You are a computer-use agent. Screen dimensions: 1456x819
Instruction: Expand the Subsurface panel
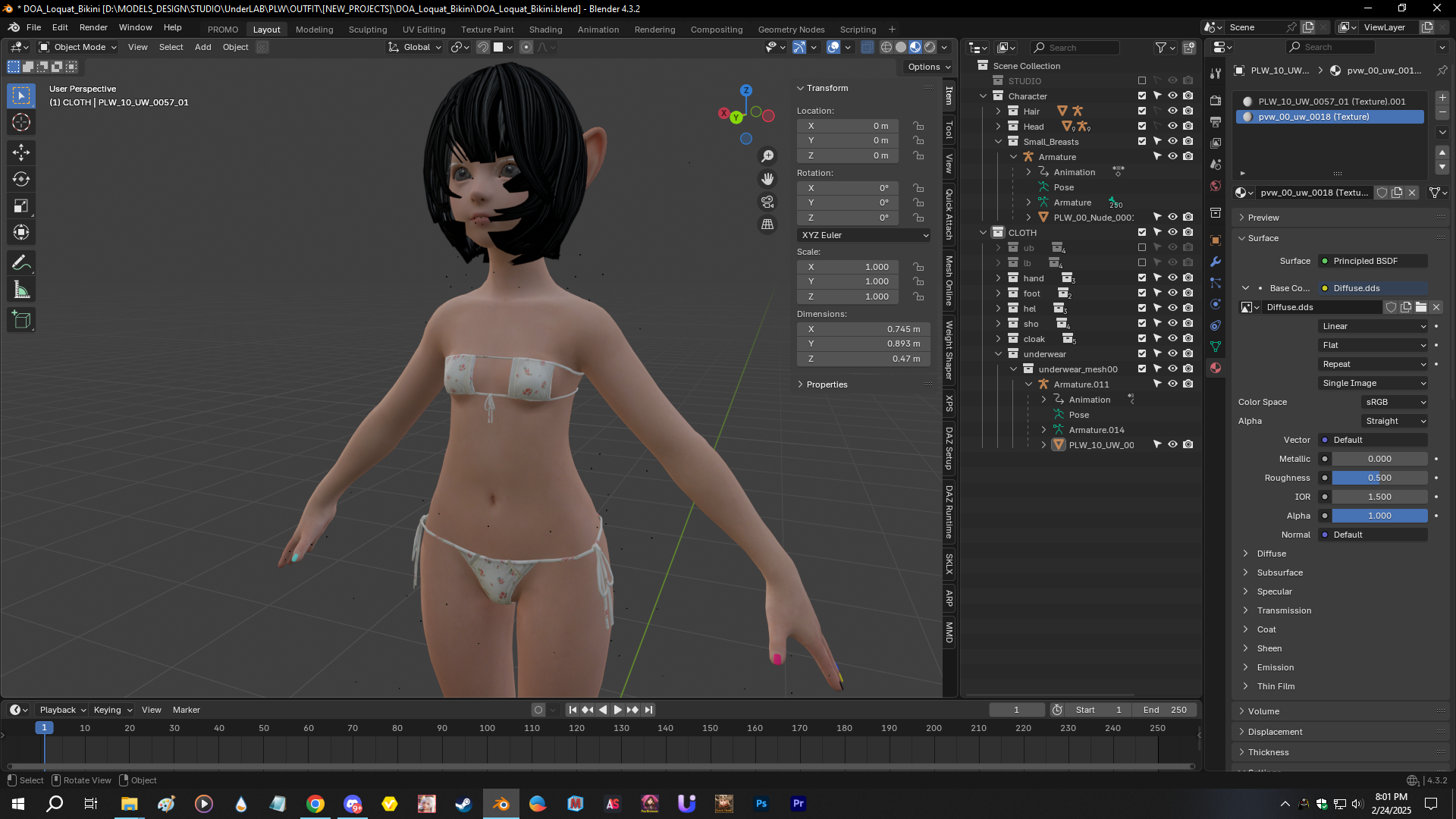point(1280,573)
